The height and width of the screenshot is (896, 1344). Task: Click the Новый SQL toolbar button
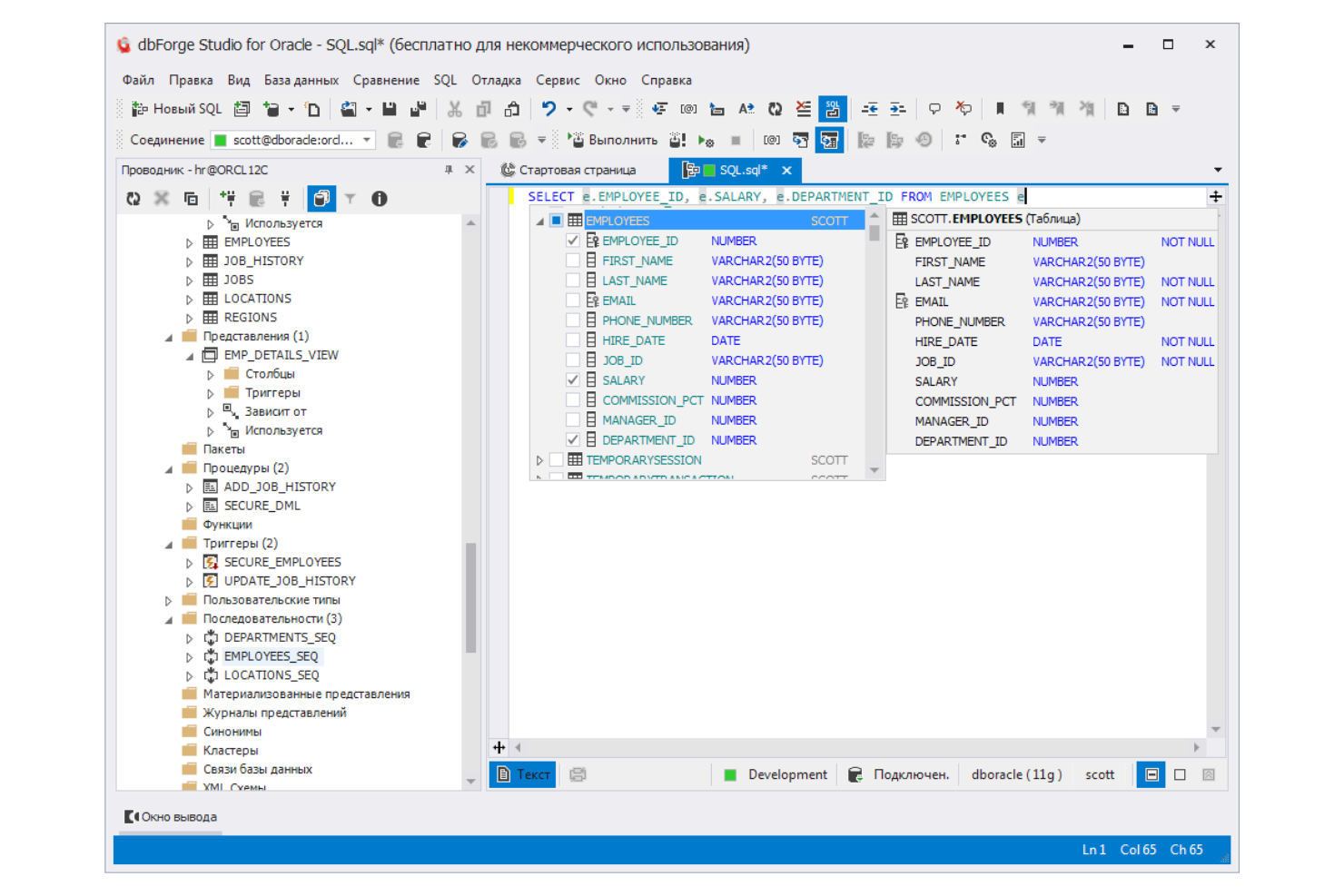point(176,109)
